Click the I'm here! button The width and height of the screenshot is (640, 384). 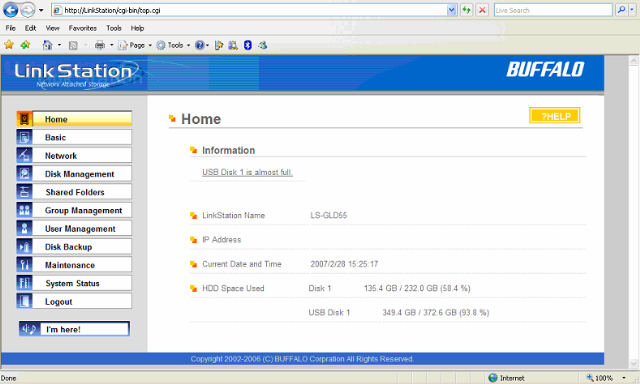point(74,329)
